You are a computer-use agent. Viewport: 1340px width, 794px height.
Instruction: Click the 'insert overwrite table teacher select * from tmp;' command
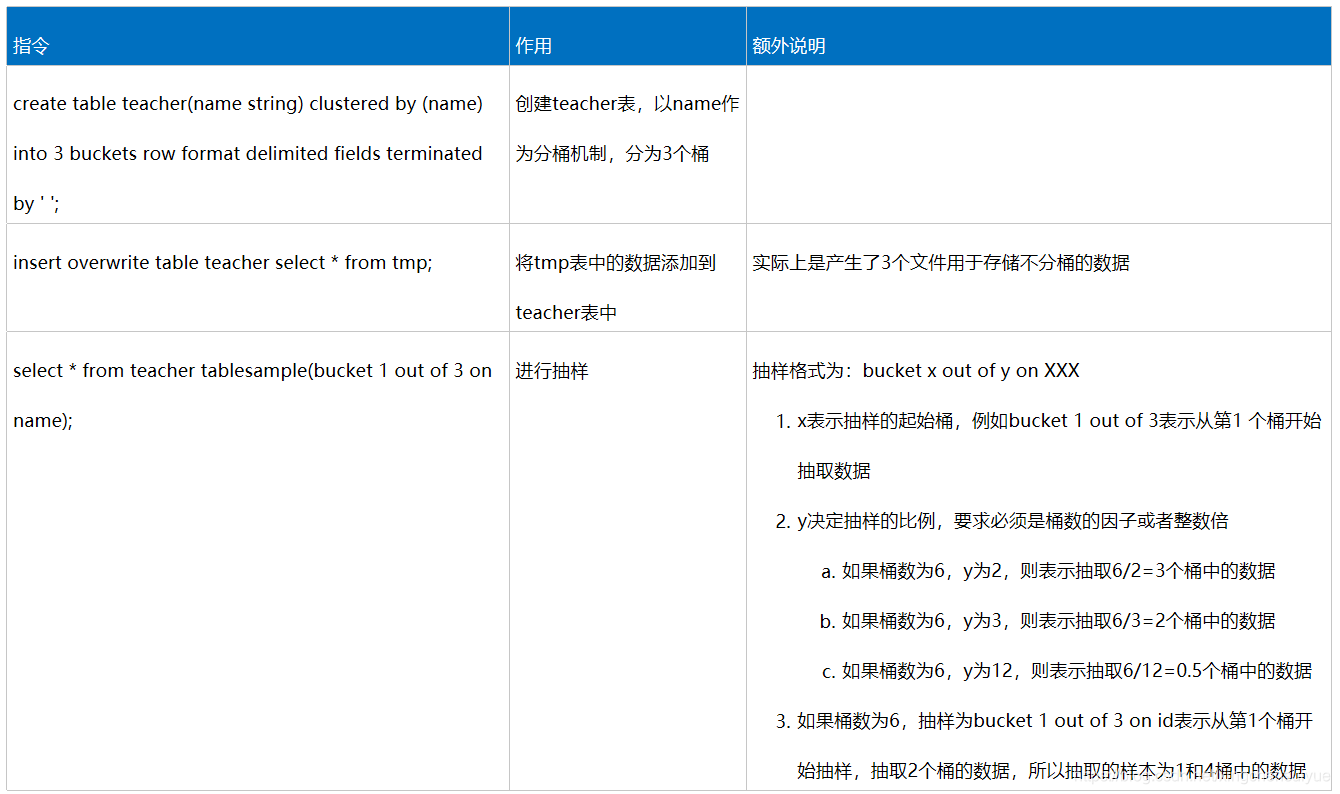pos(223,263)
